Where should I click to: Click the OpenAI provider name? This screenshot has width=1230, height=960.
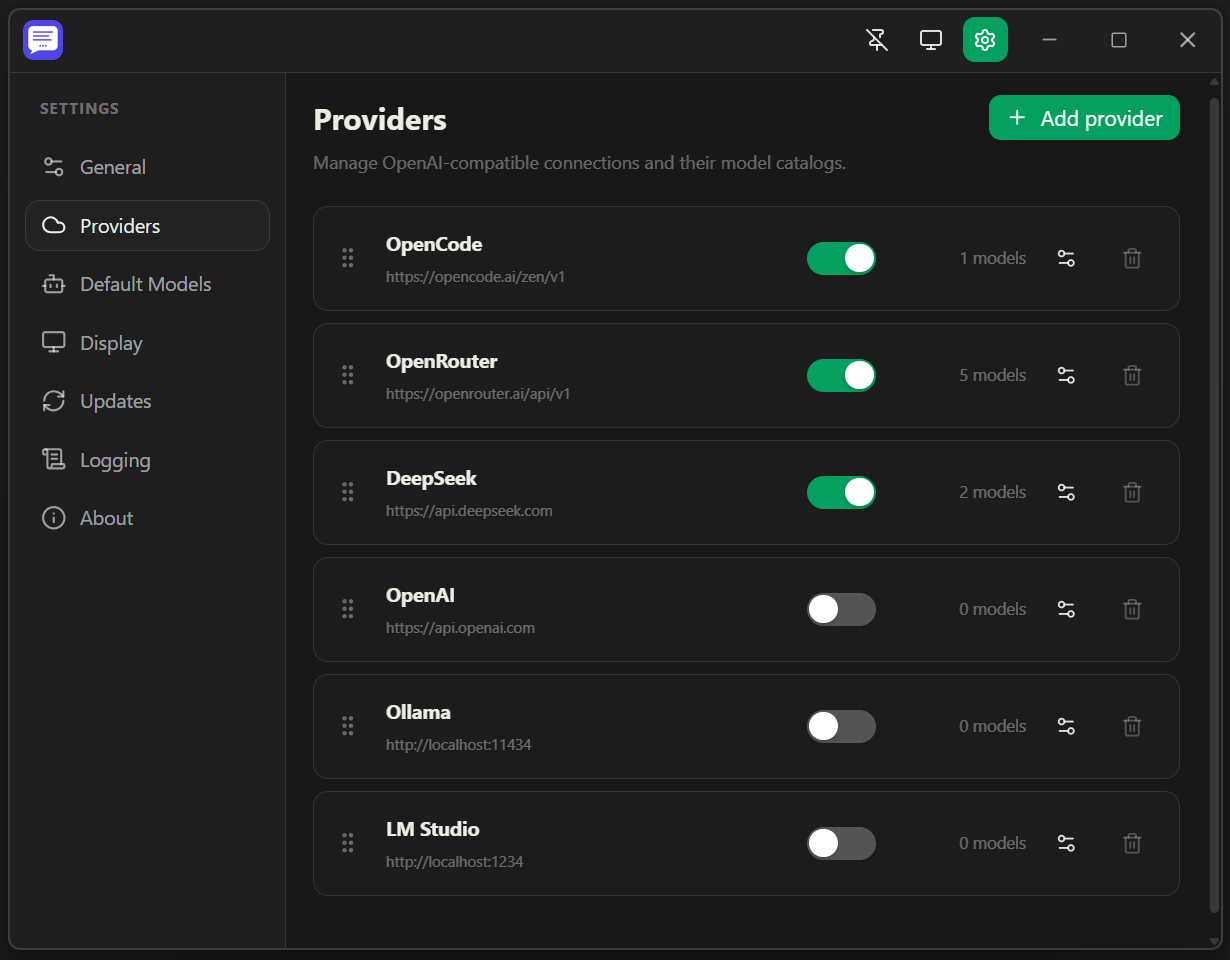(x=420, y=595)
